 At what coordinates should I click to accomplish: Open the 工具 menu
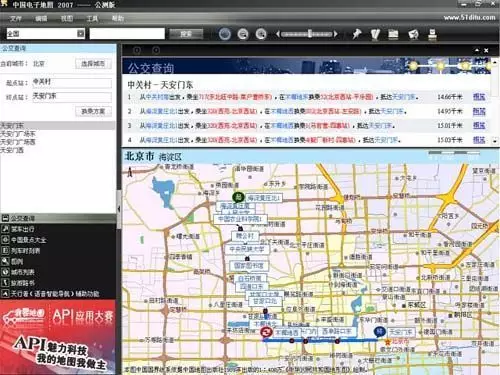tap(92, 19)
